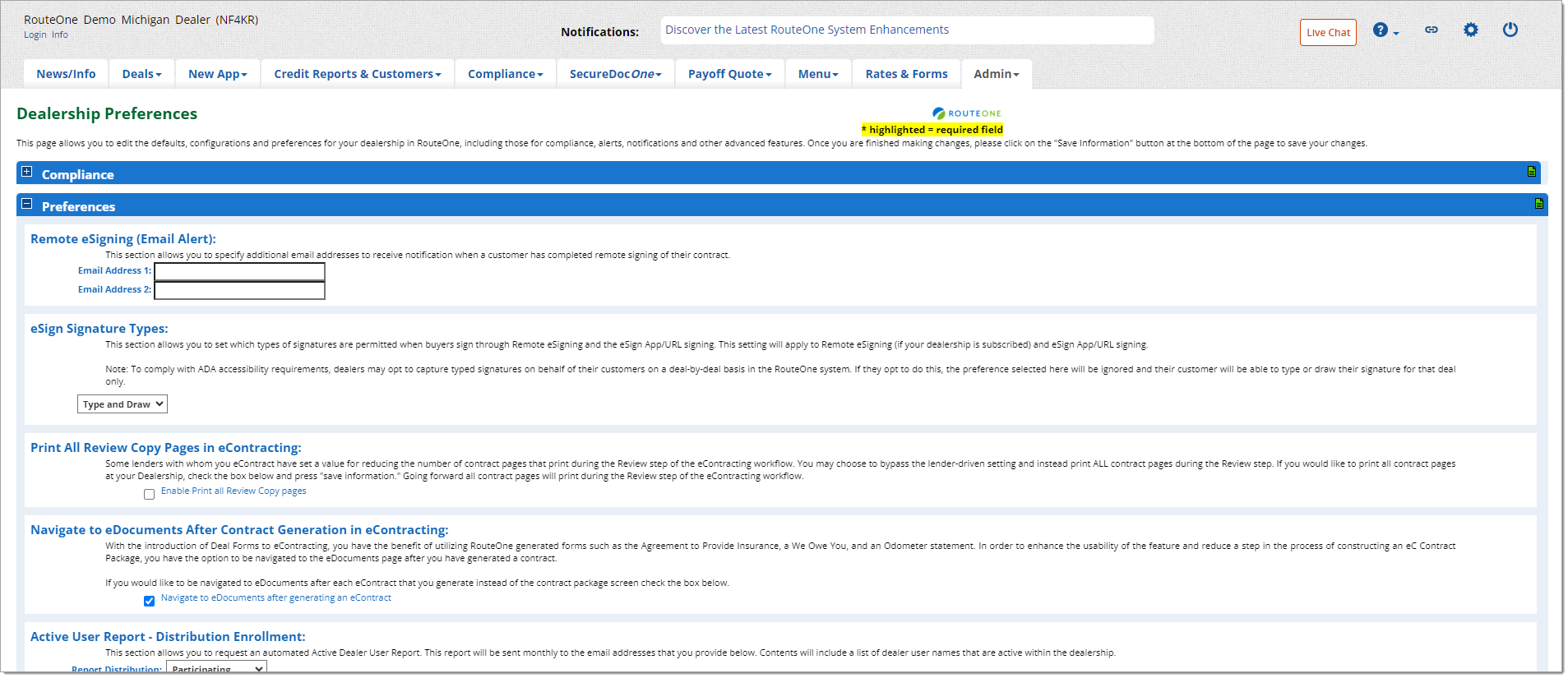Click the power logout icon
This screenshot has width=1568, height=678.
tap(1510, 30)
